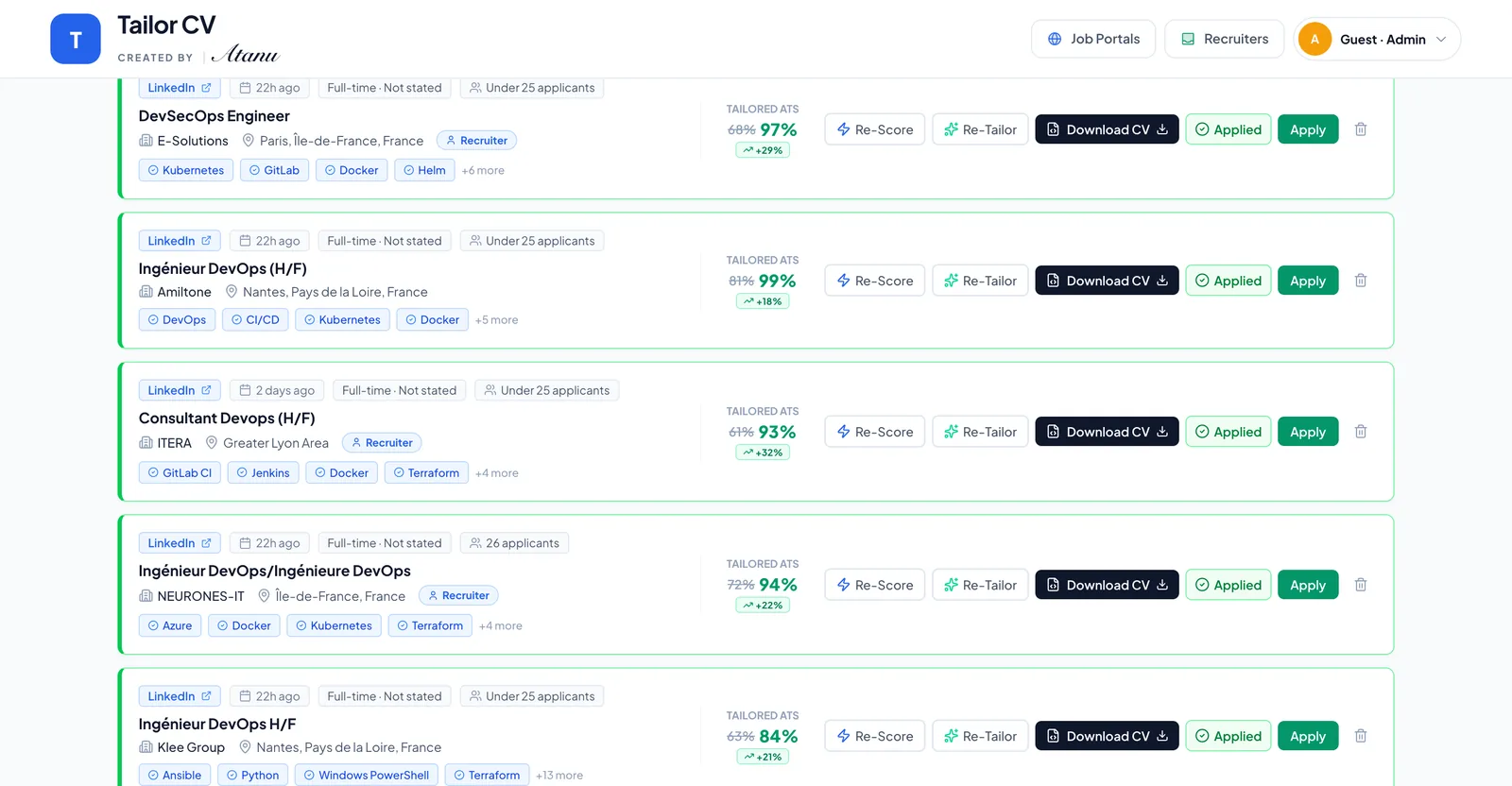1512x786 pixels.
Task: Re-Tailor CV for ITERA Consultant Devops
Action: pos(980,432)
